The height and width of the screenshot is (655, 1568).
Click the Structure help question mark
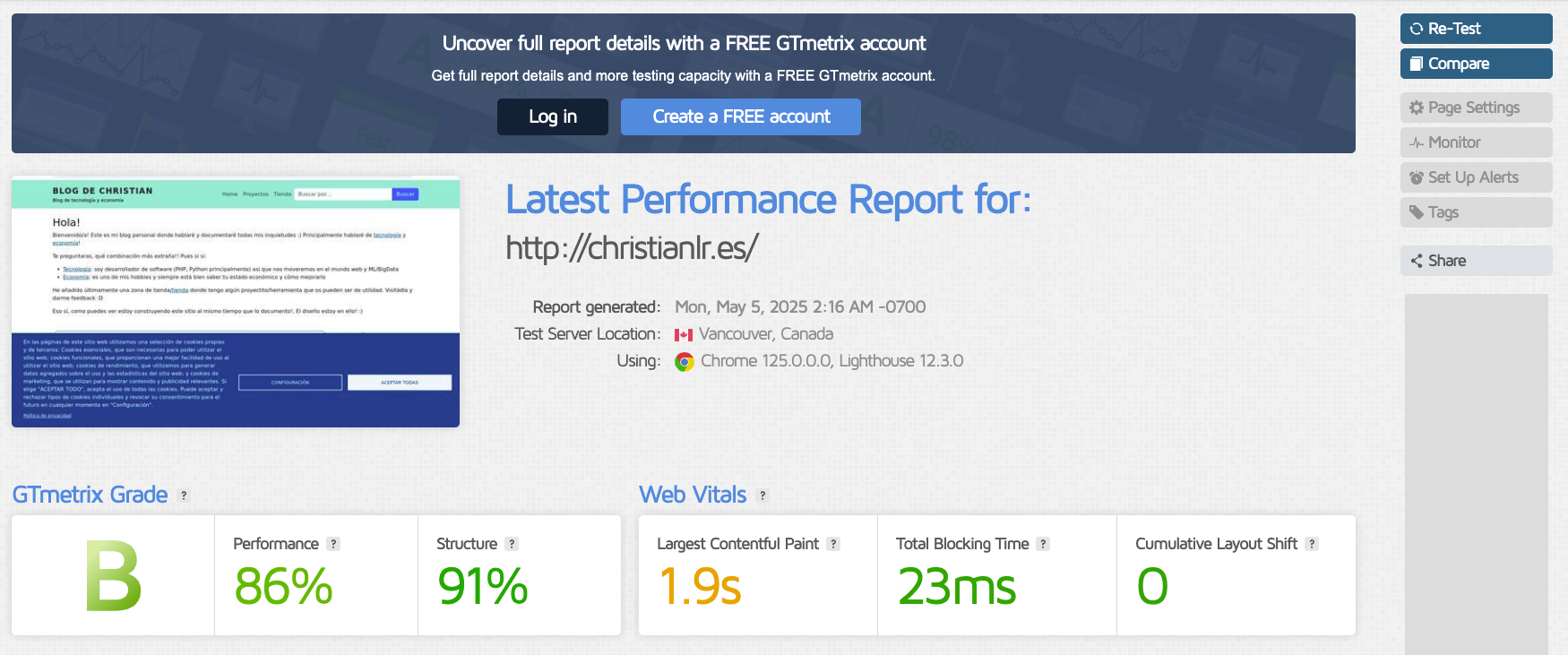(512, 544)
